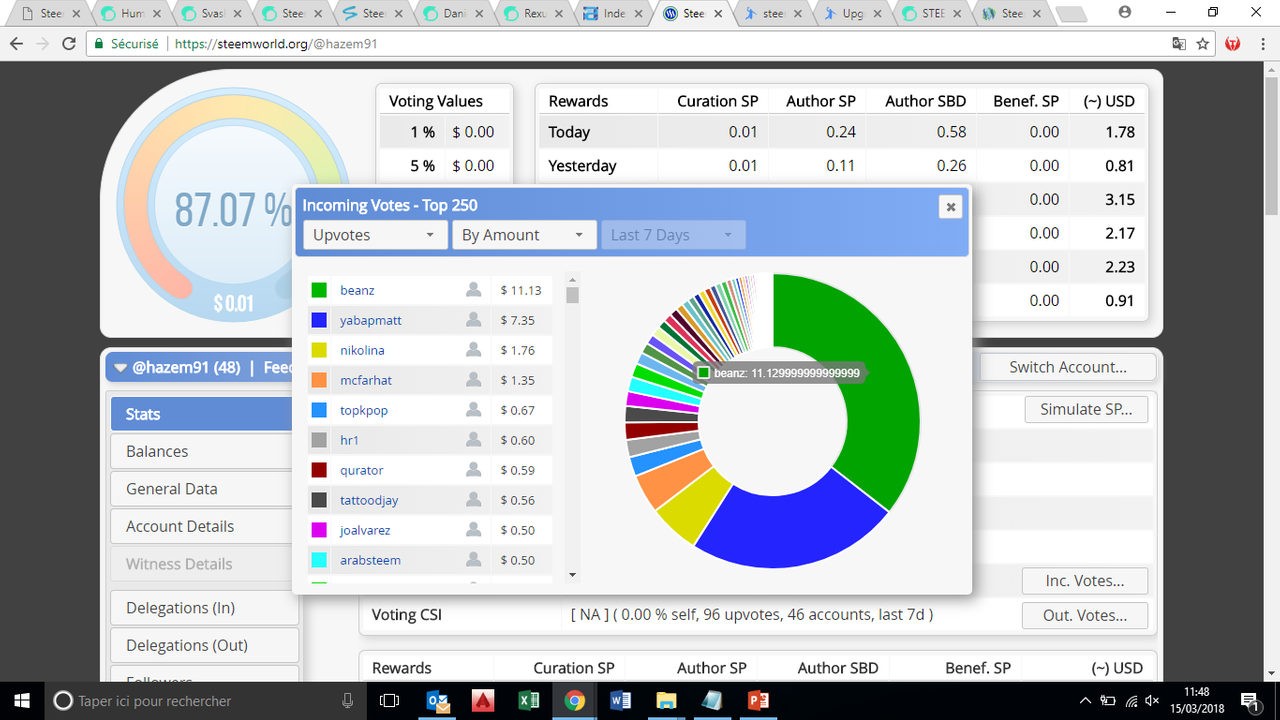Click the user icon next to yabapmatt

pos(474,320)
